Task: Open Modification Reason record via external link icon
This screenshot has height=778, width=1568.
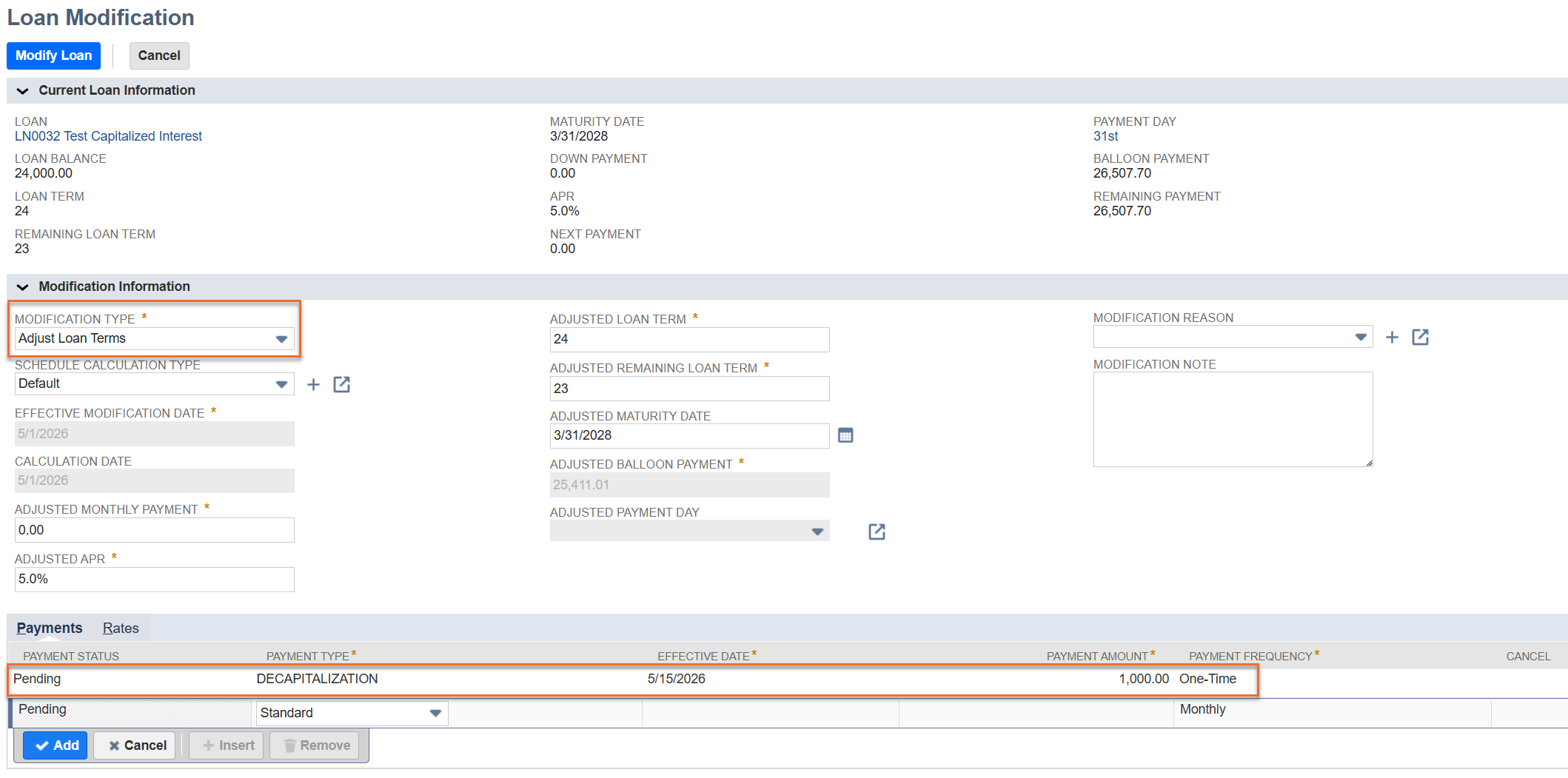Action: coord(1420,338)
